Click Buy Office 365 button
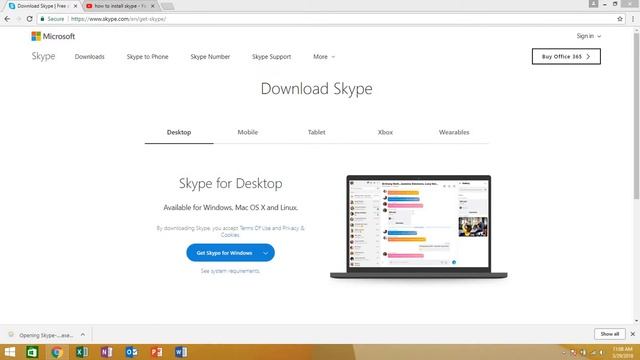The width and height of the screenshot is (640, 360). pos(566,56)
